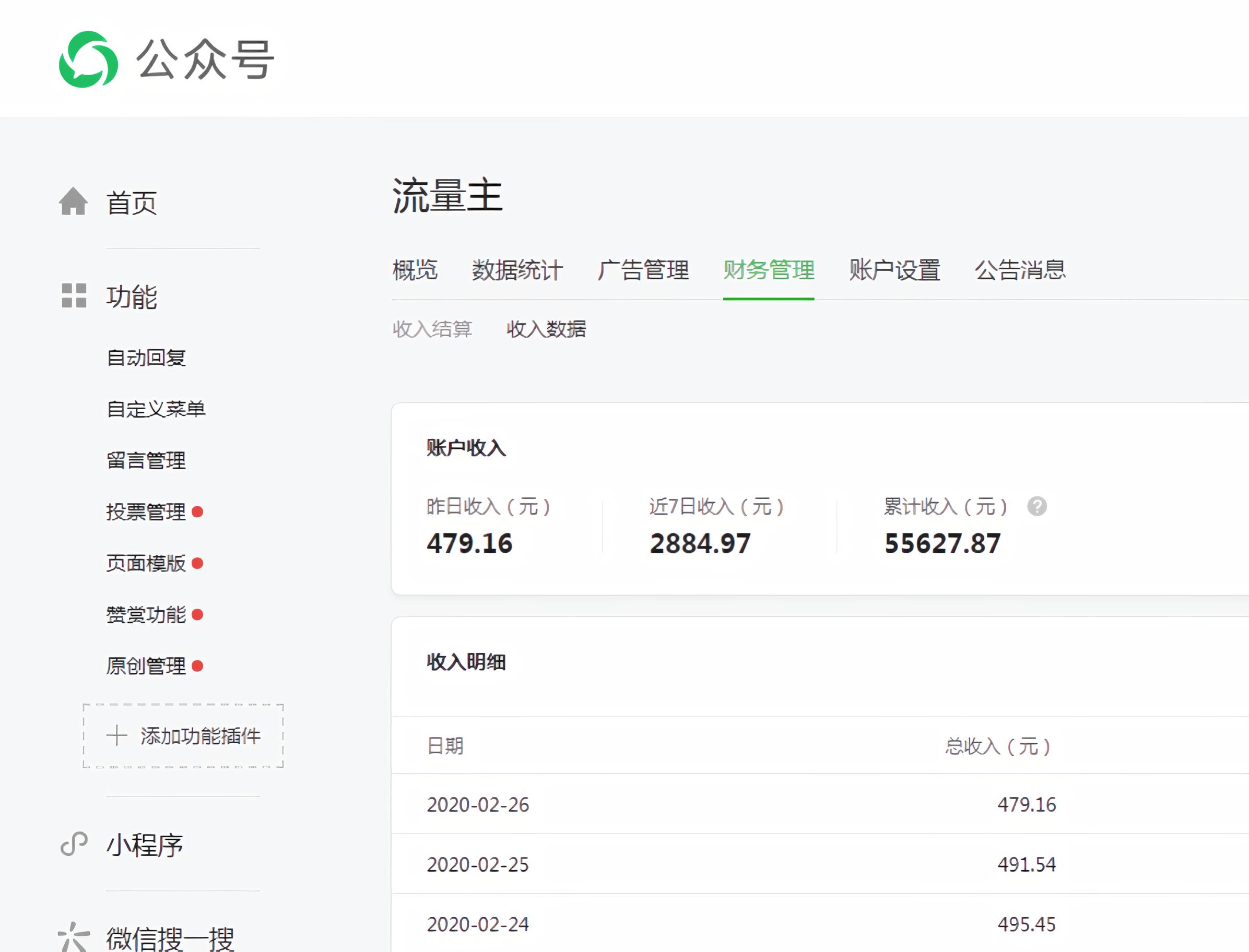
Task: Open the help tooltip beside 累计收入
Action: pyautogui.click(x=1039, y=508)
